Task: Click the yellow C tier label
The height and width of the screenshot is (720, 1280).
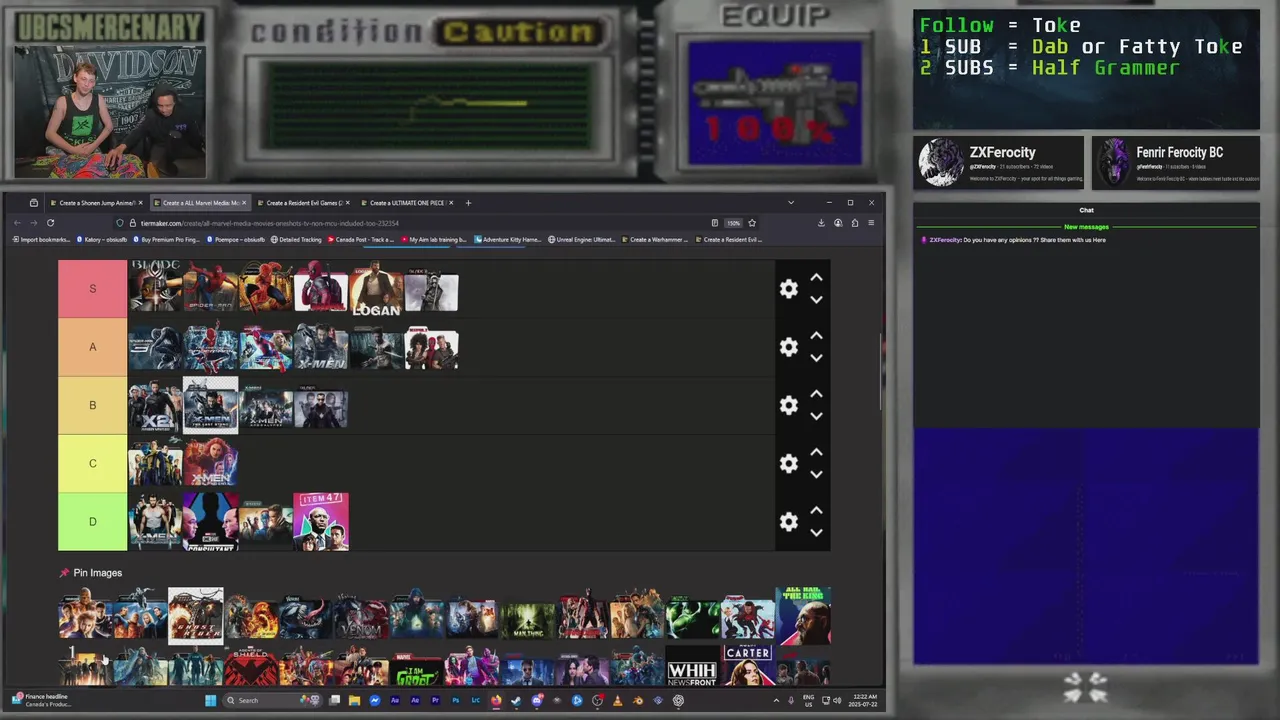Action: [93, 463]
